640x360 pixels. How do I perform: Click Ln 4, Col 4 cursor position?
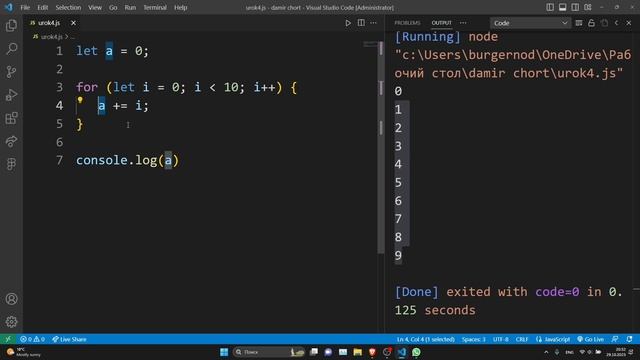point(426,339)
